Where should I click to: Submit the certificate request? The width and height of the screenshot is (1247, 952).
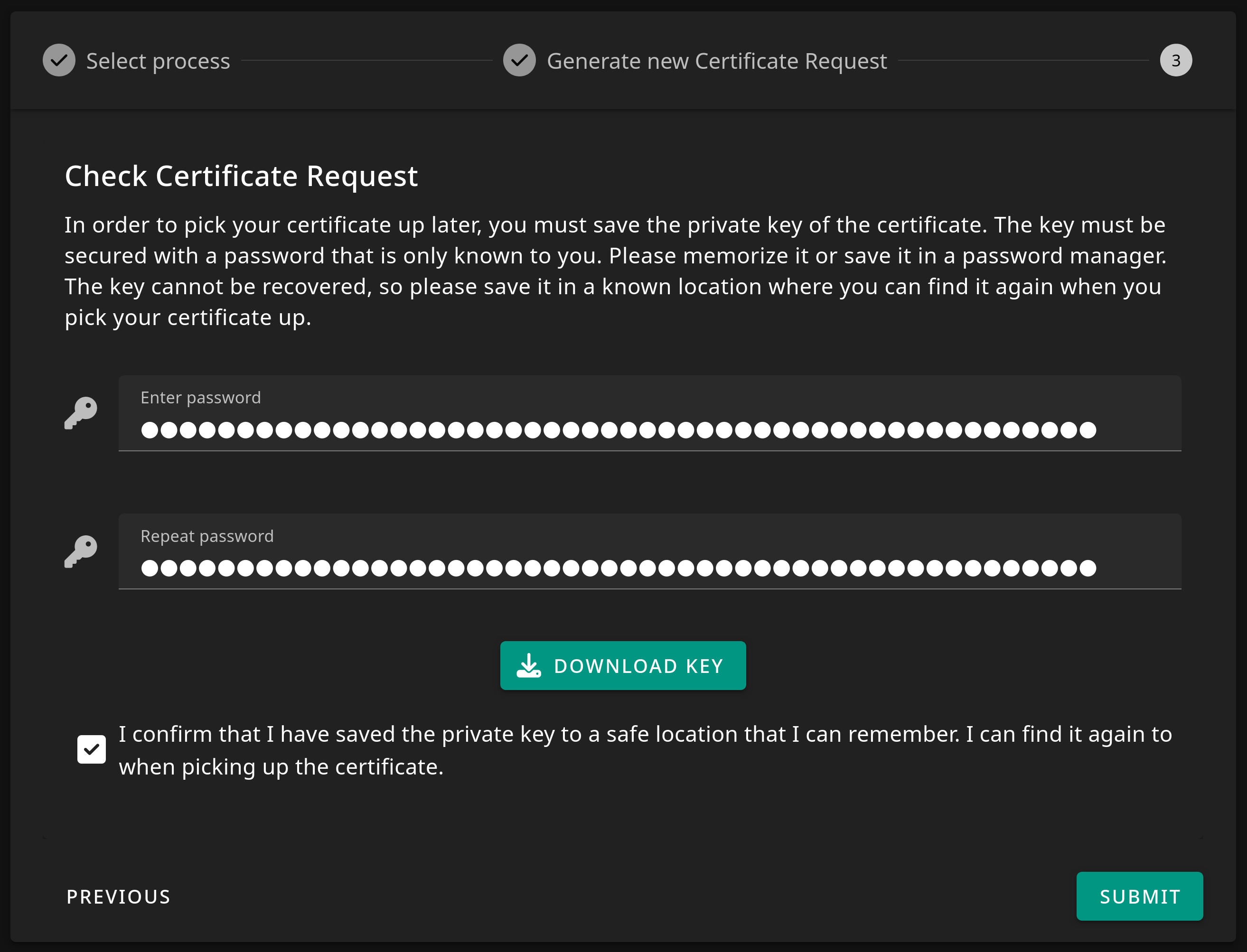1139,896
